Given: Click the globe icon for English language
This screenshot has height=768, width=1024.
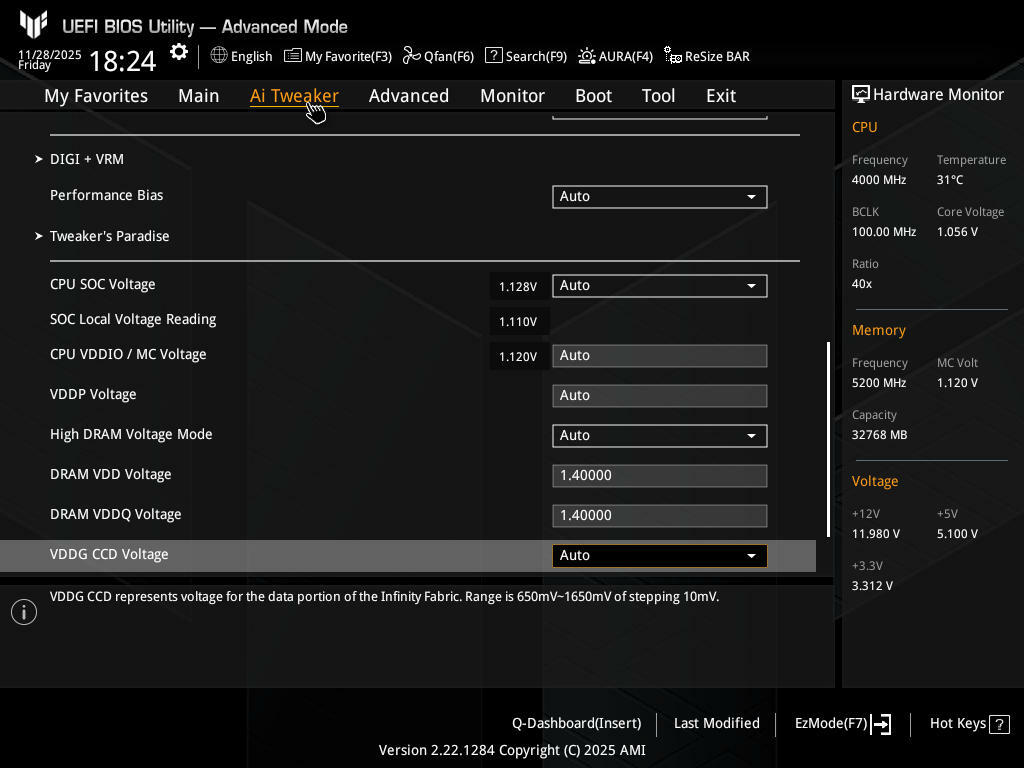Looking at the screenshot, I should (x=219, y=56).
